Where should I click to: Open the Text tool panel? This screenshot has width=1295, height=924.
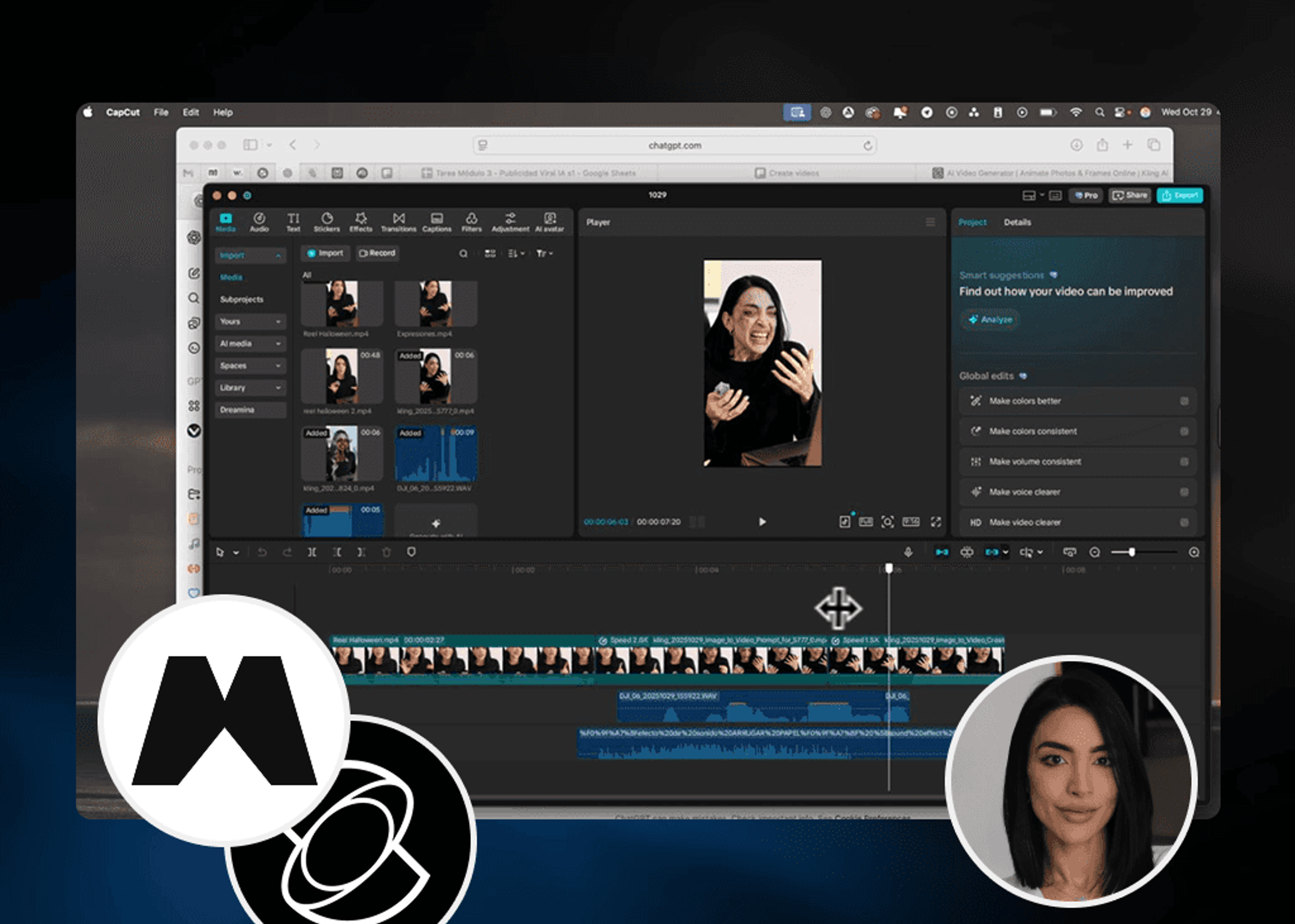coord(293,222)
